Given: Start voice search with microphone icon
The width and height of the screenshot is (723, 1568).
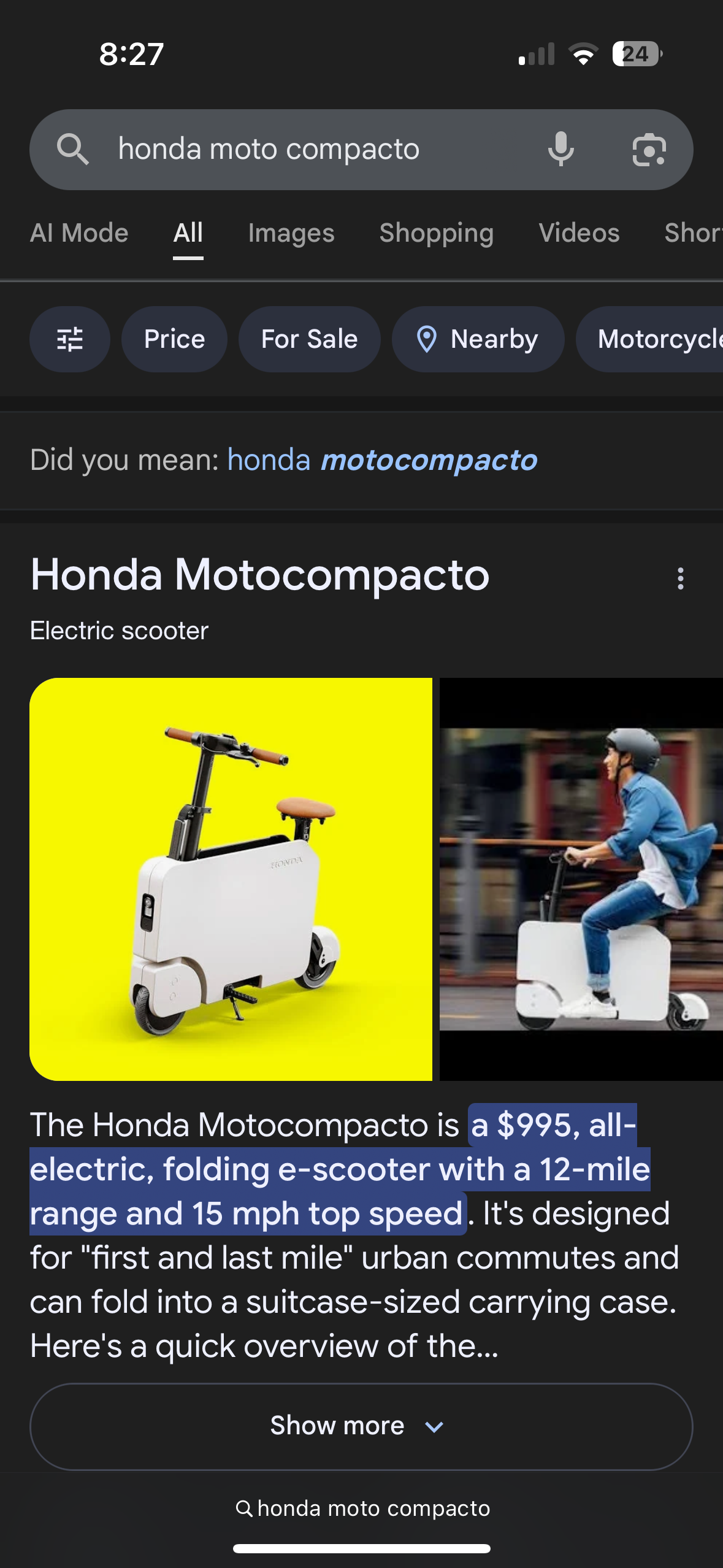Looking at the screenshot, I should pyautogui.click(x=560, y=149).
